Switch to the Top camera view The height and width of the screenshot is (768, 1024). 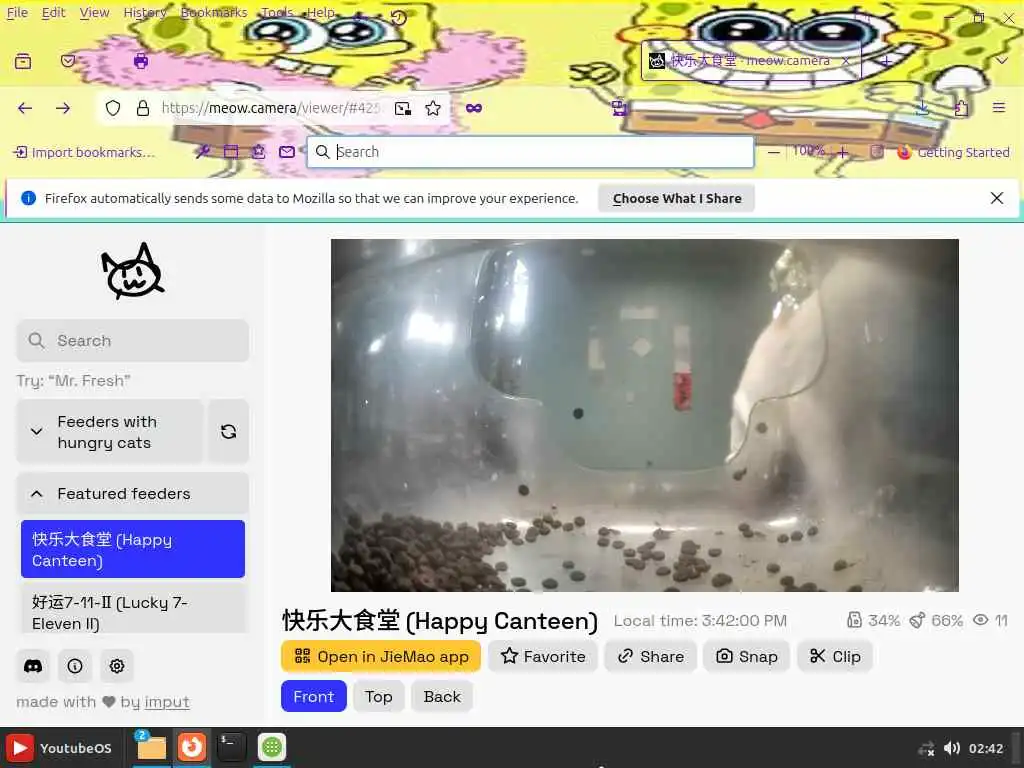[379, 697]
